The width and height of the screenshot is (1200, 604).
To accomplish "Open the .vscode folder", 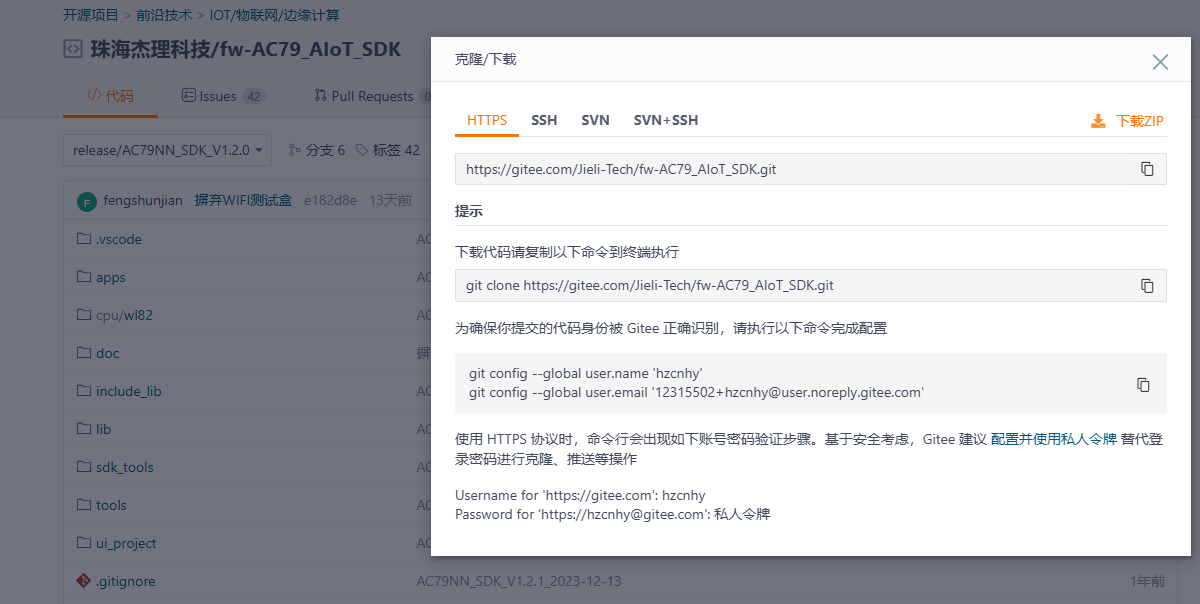I will [x=119, y=239].
